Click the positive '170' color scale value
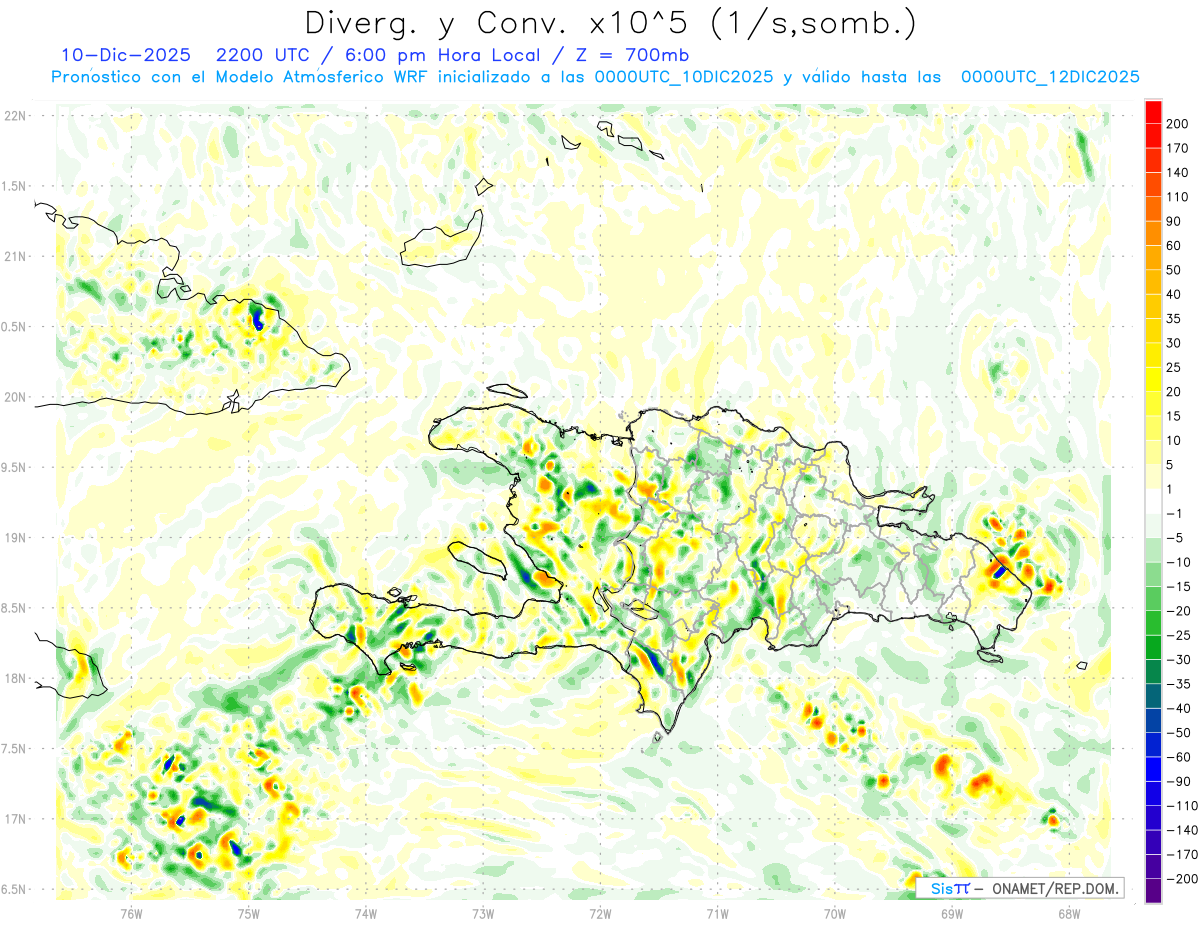Image resolution: width=1200 pixels, height=927 pixels. 1177,148
